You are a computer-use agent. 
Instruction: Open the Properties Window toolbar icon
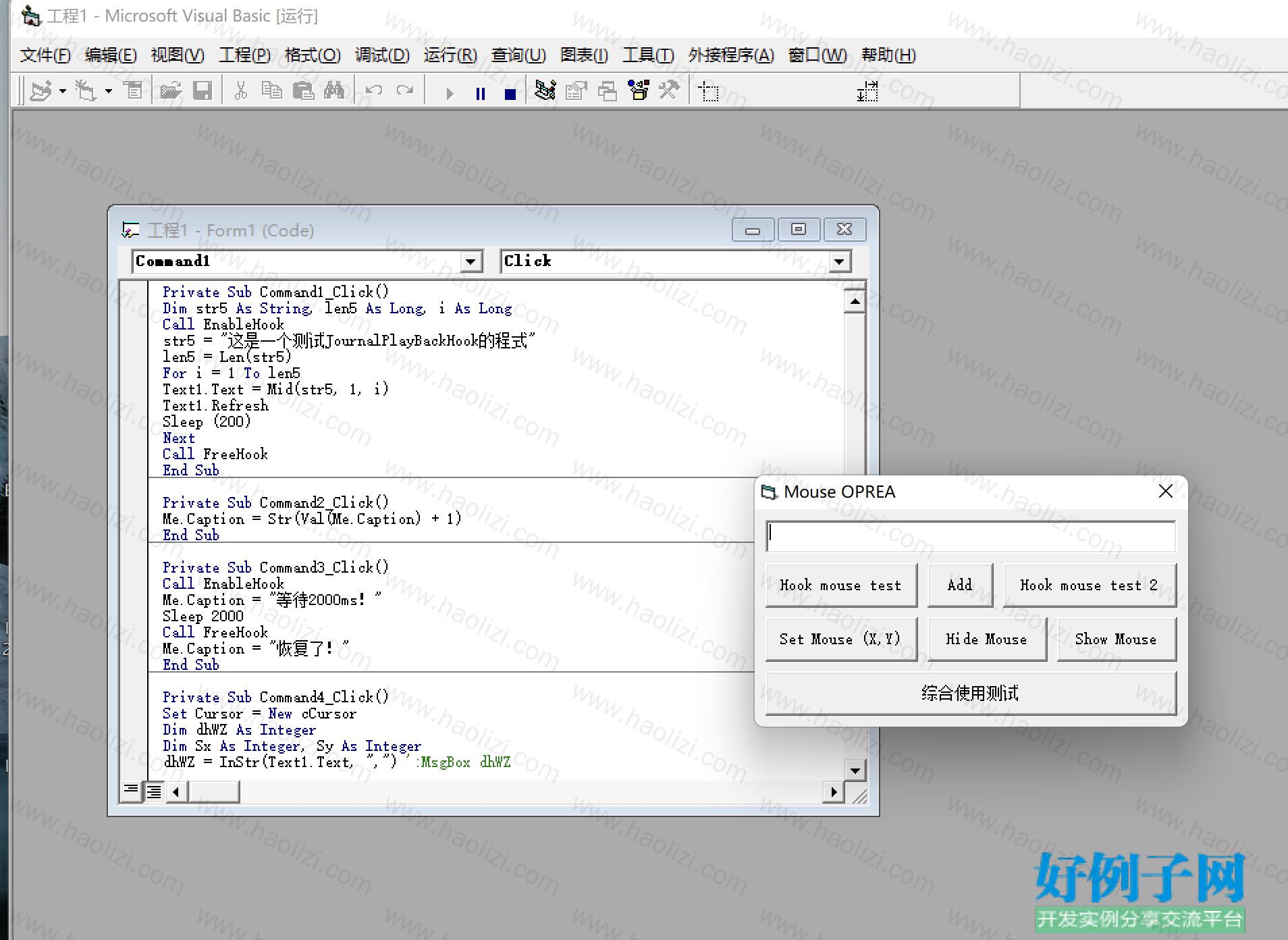point(576,90)
